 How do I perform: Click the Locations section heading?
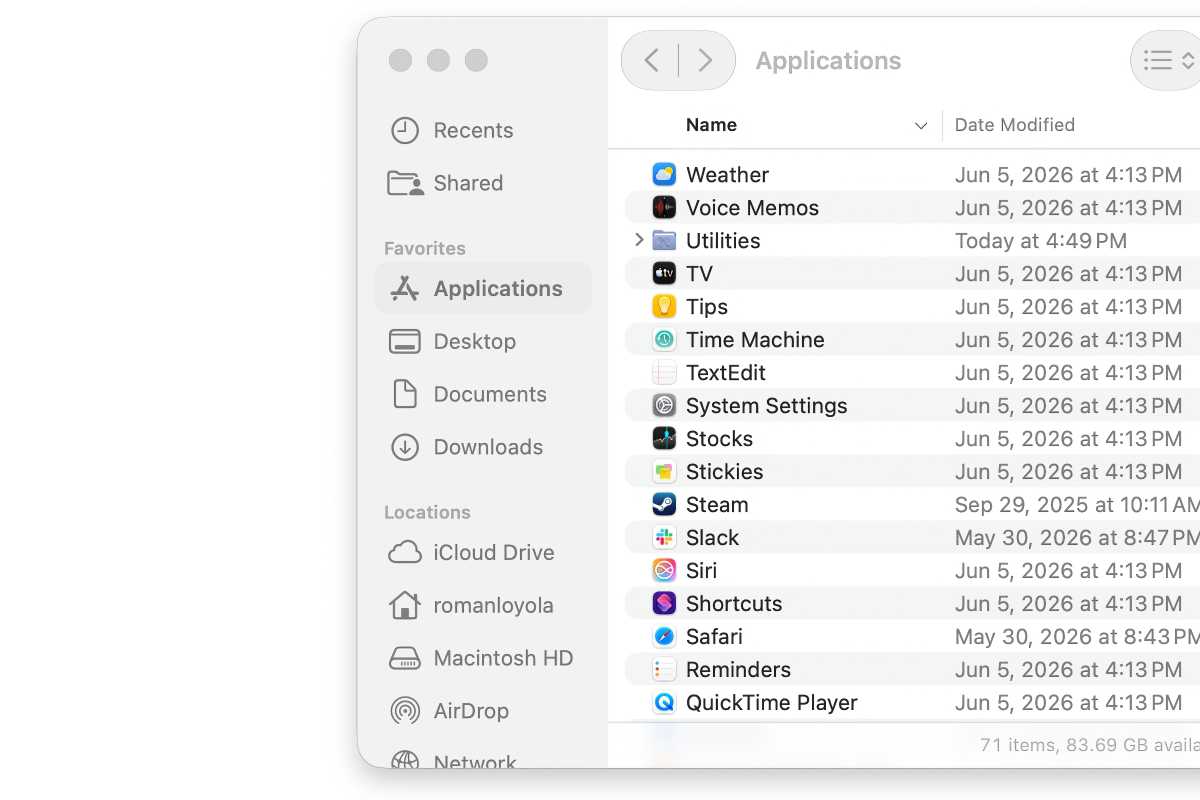[427, 513]
